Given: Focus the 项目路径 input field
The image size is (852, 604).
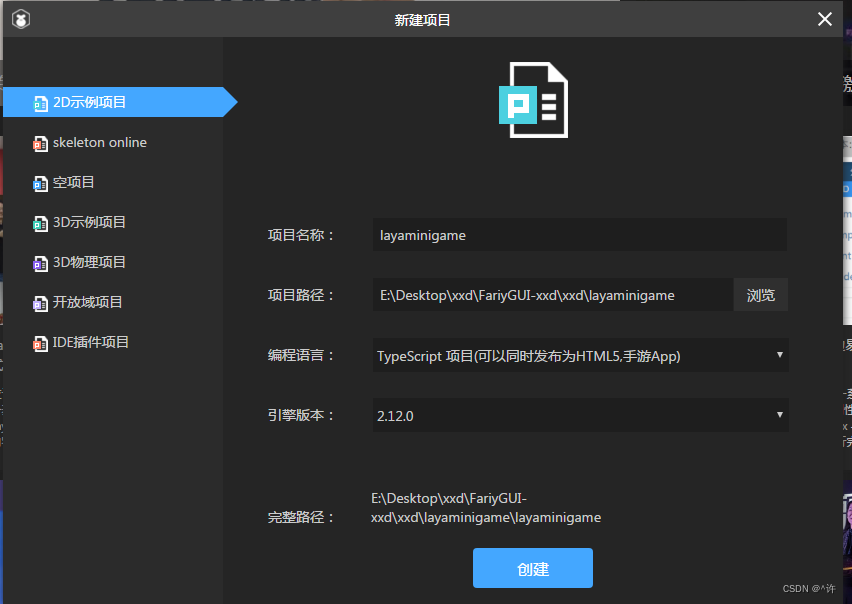Looking at the screenshot, I should point(553,295).
